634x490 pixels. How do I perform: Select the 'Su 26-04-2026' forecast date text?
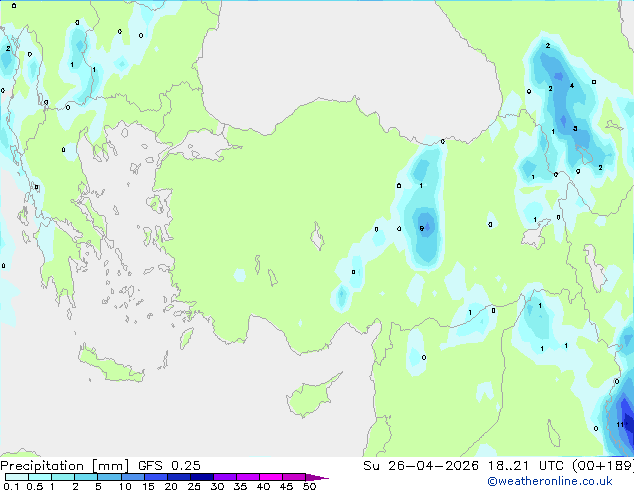421,466
